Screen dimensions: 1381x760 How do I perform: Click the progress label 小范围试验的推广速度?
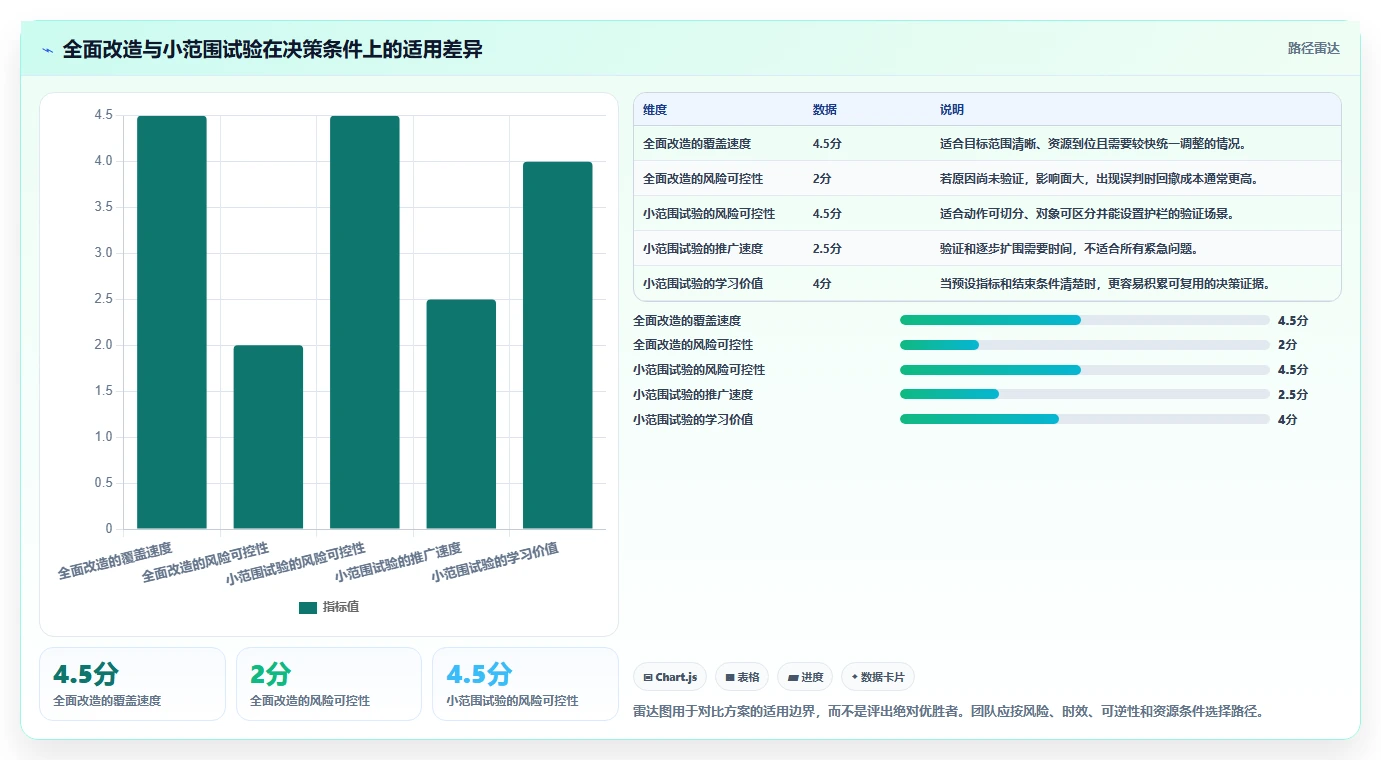point(693,395)
